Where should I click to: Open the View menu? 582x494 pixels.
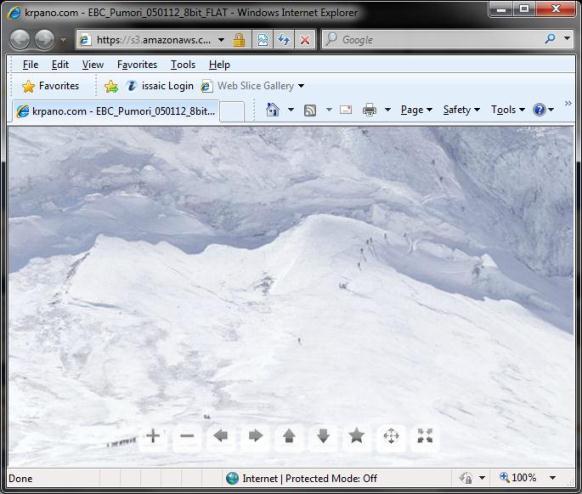(x=93, y=65)
